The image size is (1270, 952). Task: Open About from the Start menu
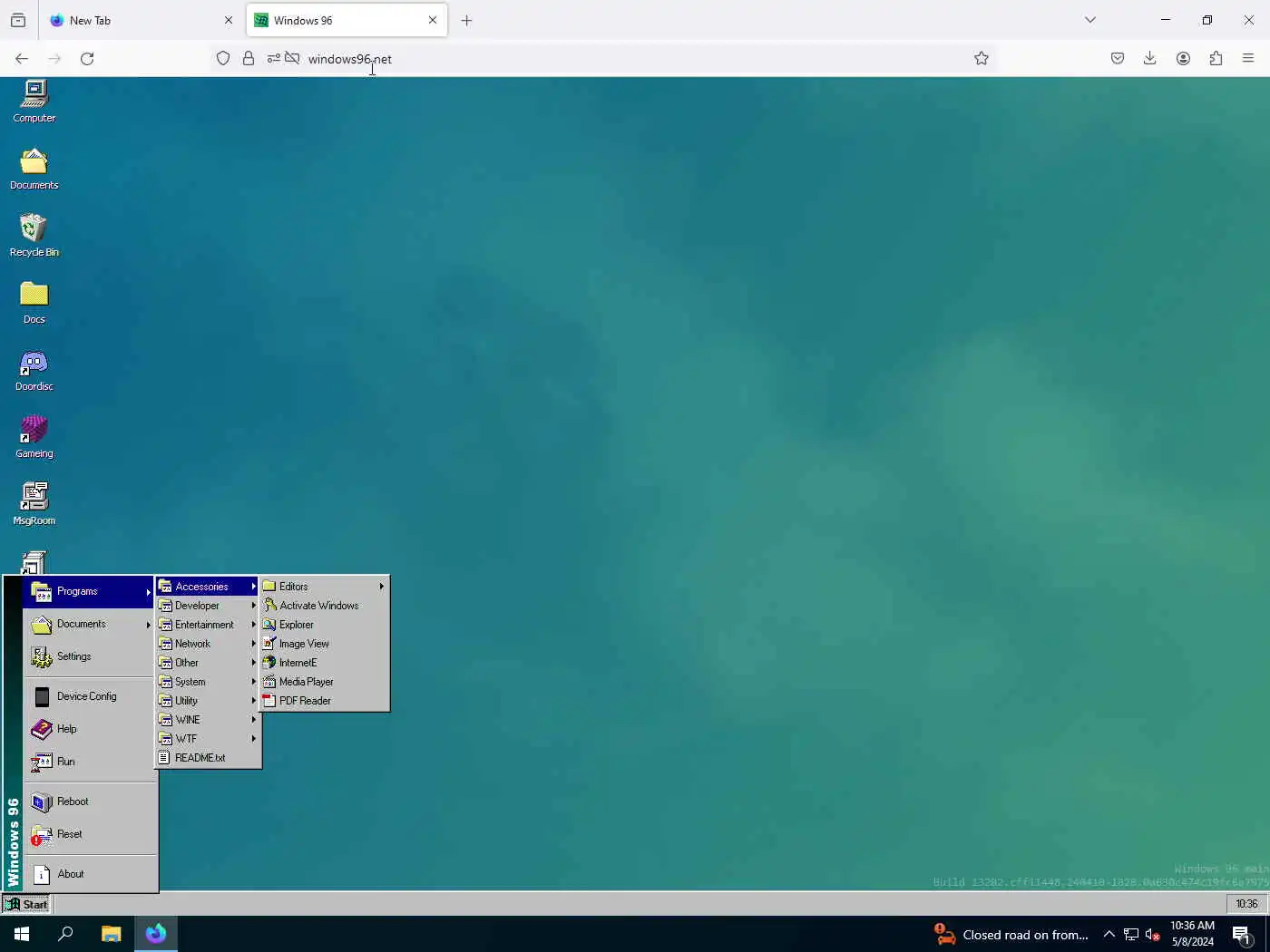pos(89,874)
